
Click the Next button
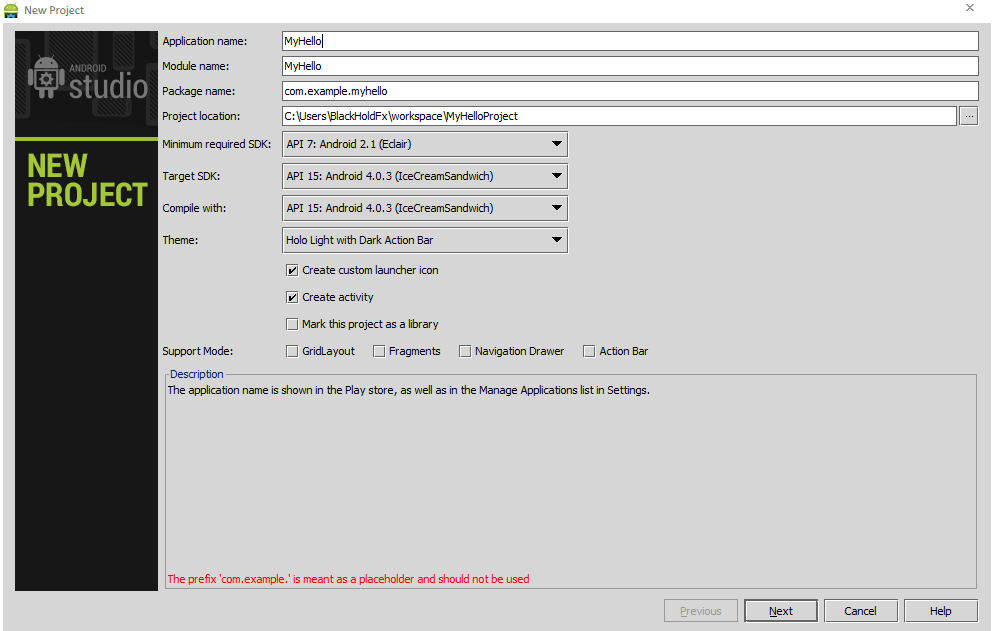tap(781, 611)
